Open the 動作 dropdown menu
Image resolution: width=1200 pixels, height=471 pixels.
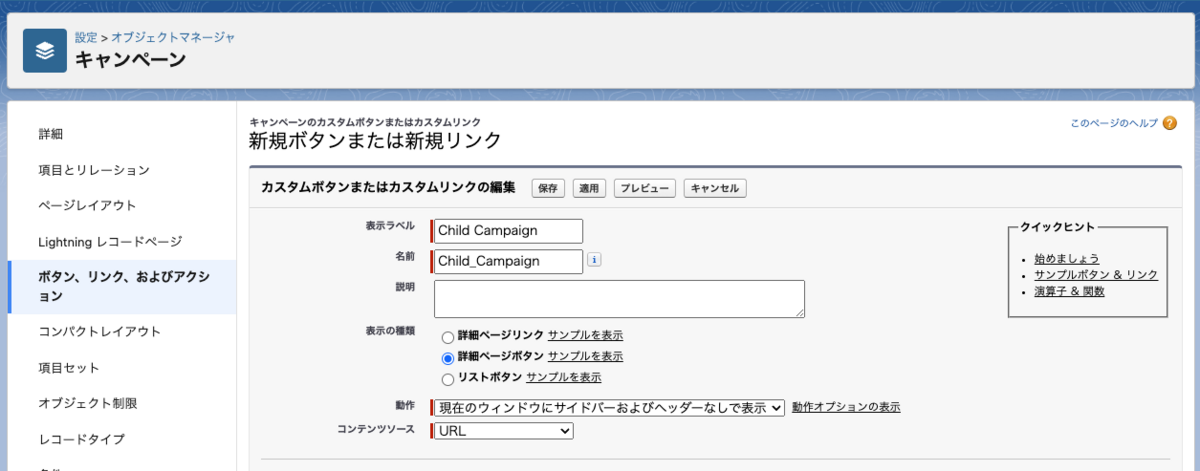click(x=610, y=407)
